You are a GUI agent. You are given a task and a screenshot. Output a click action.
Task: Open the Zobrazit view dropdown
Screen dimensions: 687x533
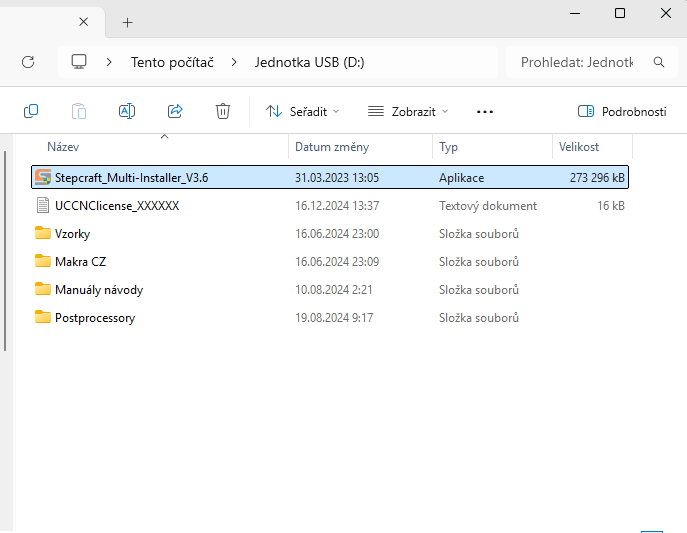[x=408, y=112]
